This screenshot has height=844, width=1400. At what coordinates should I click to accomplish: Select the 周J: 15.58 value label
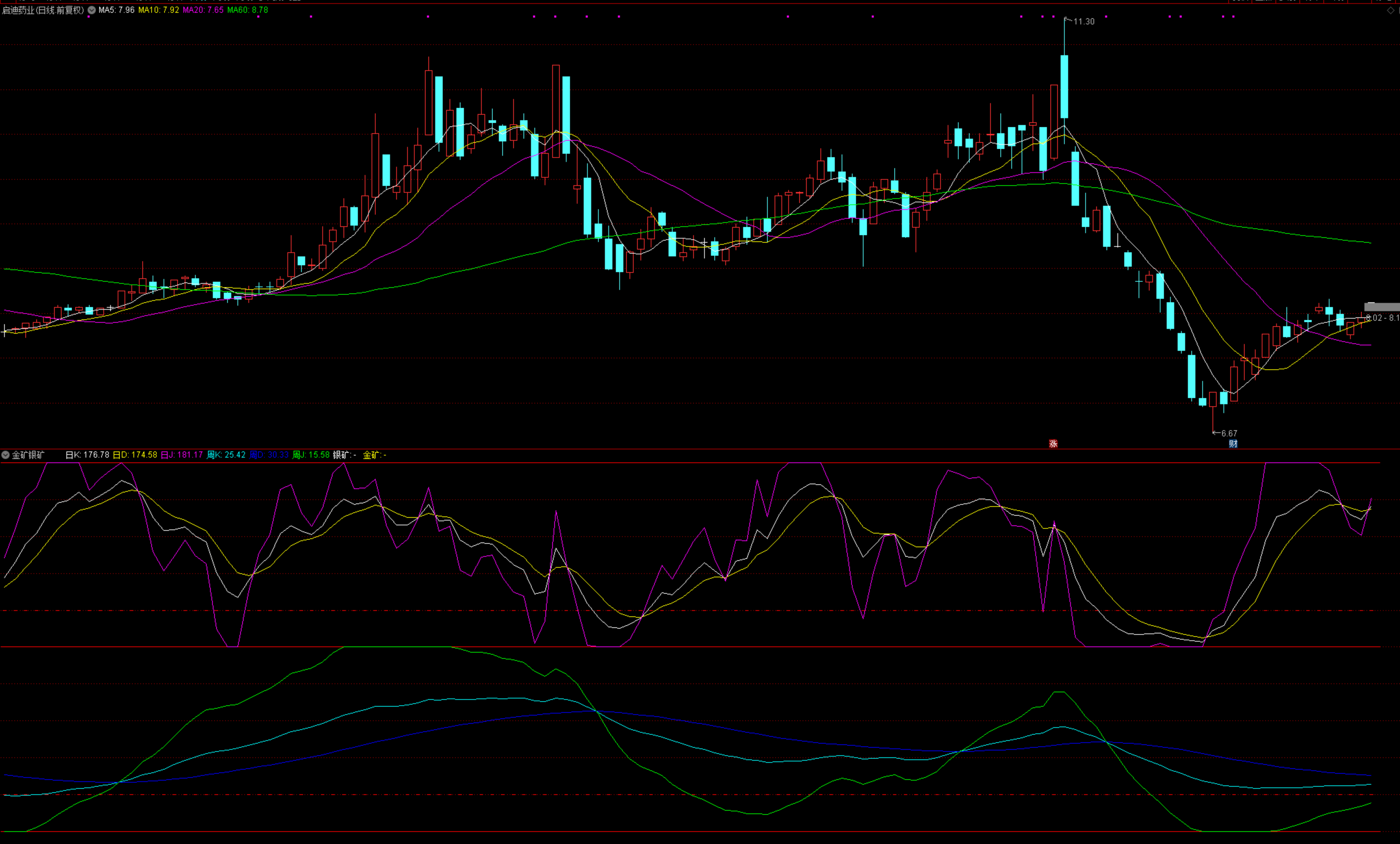(x=311, y=455)
